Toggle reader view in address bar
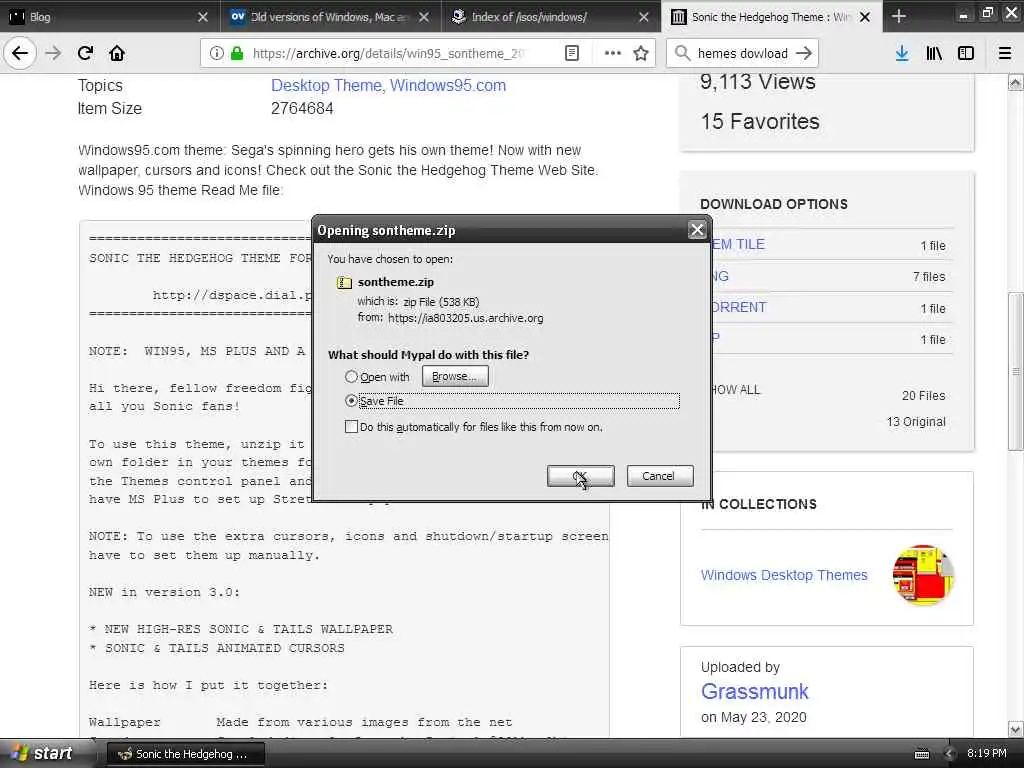1024x768 pixels. pos(571,53)
